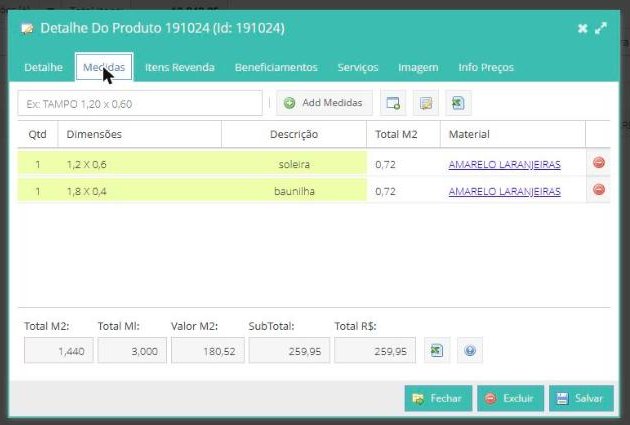Select the 1,8 X 0,4 dimensions cell
Screen dimensions: 630x425
click(140, 191)
